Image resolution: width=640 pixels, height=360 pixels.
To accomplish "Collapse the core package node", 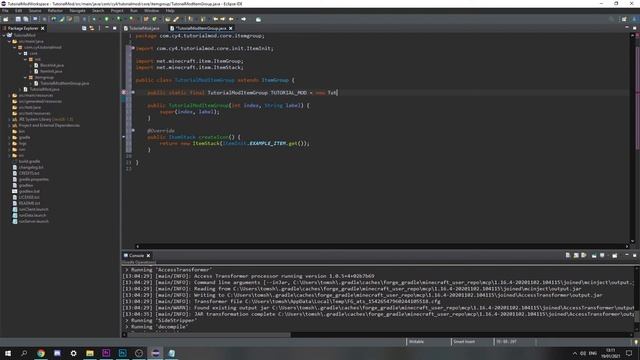I will click(20, 53).
